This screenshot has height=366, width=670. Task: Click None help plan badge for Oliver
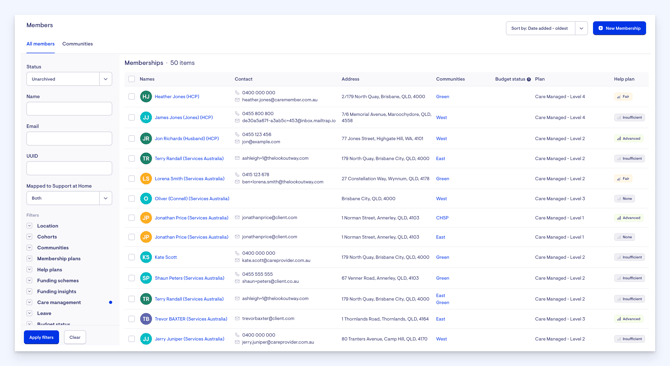point(624,199)
